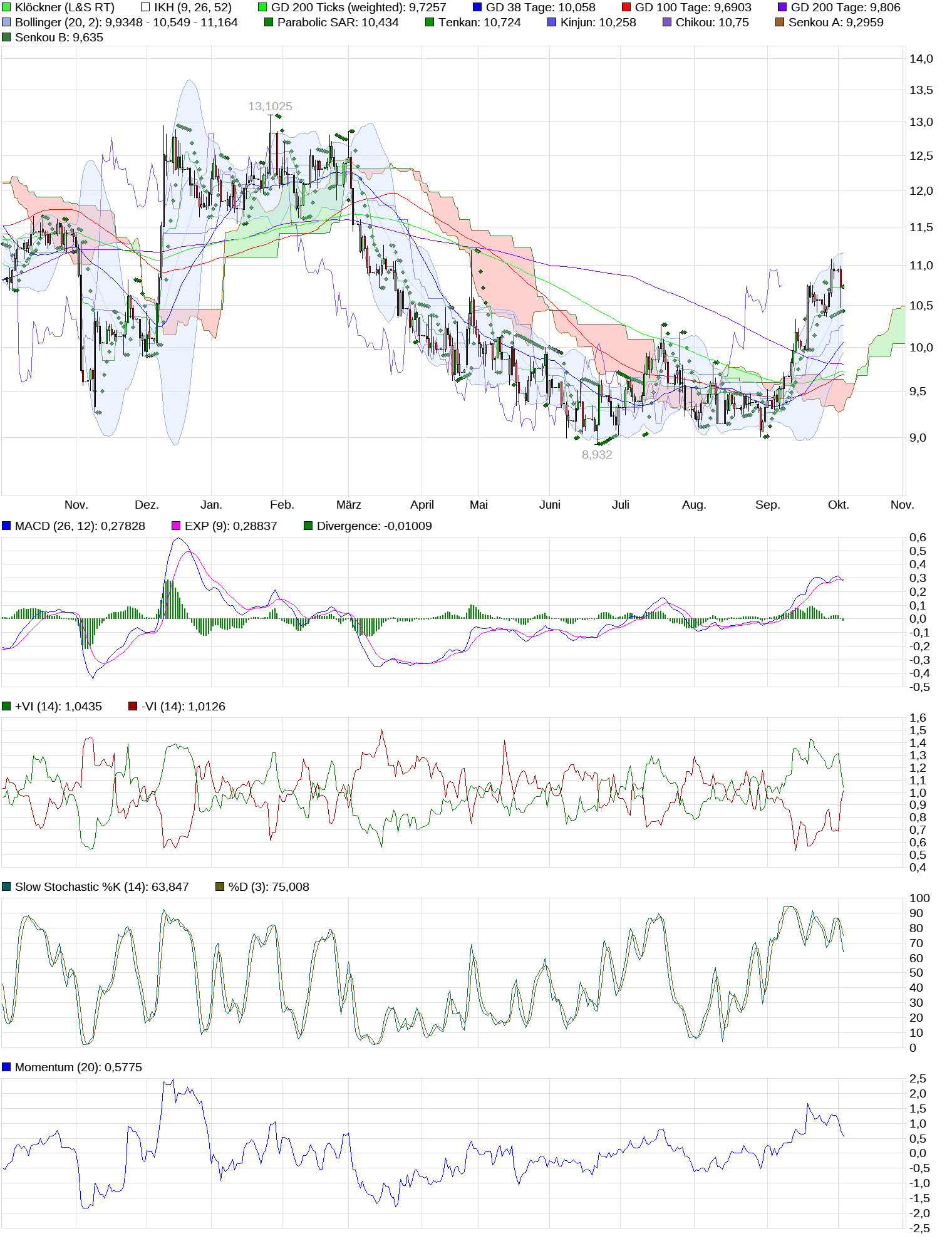This screenshot has width=952, height=1241.
Task: Select the 'April' month label on time axis
Action: [422, 505]
